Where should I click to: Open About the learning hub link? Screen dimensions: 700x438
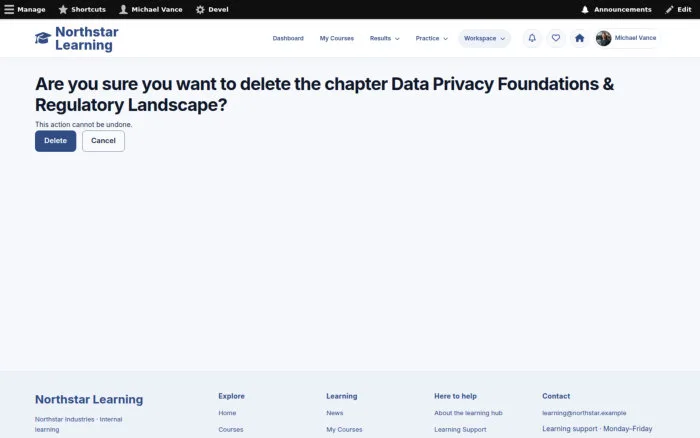468,413
